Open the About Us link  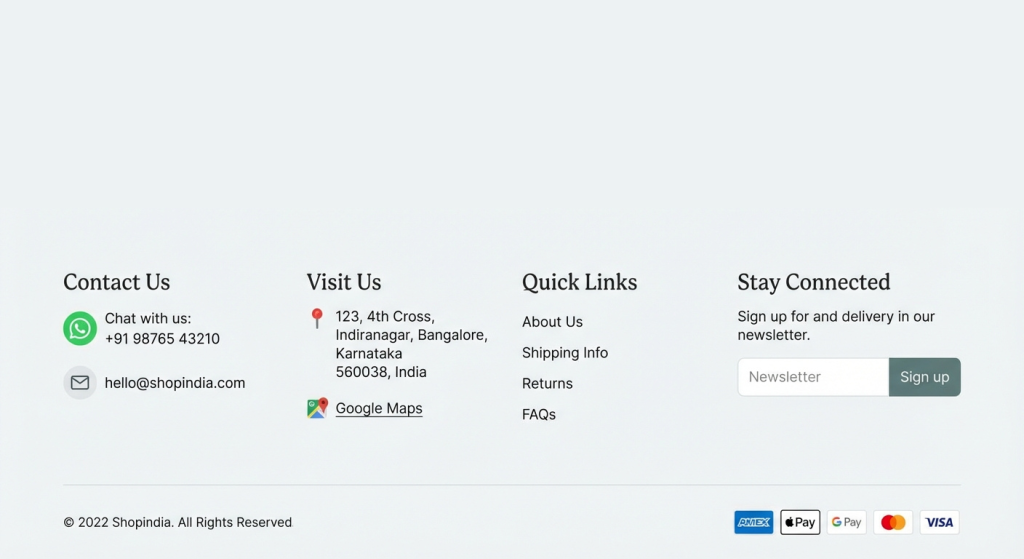click(x=552, y=322)
